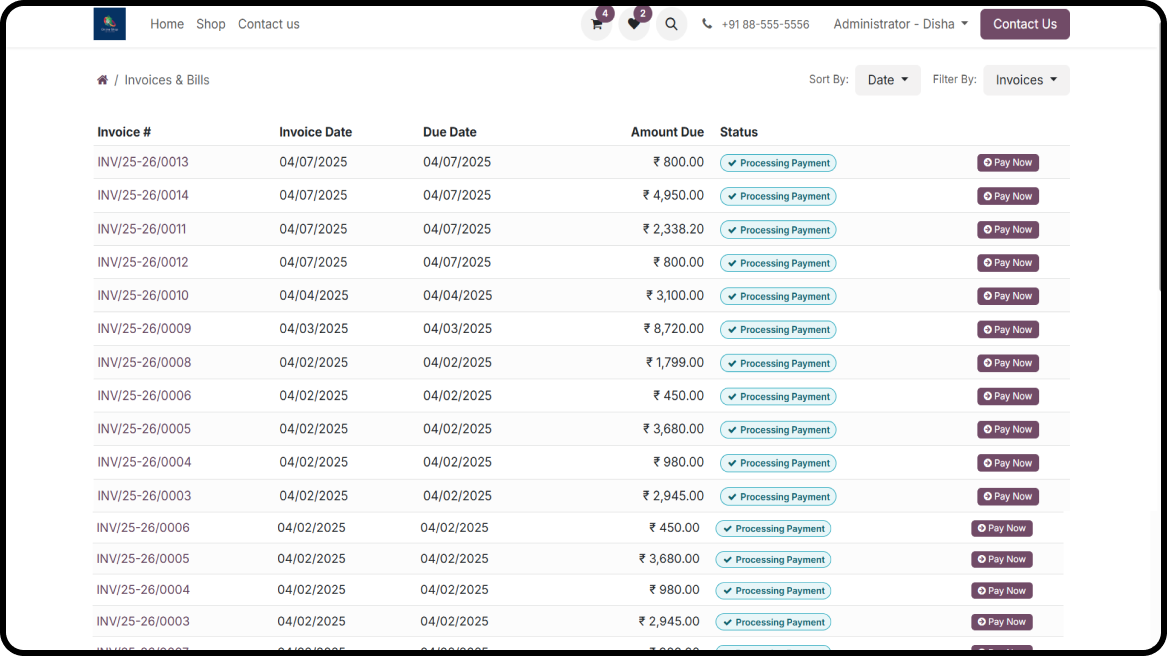Open the shopping cart icon

[x=596, y=24]
